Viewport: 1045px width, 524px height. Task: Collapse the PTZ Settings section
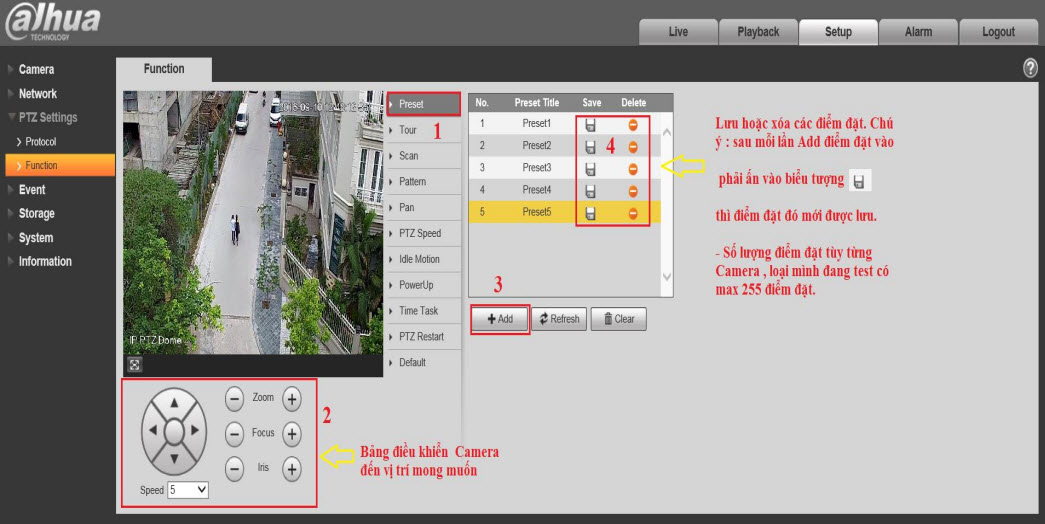[47, 117]
